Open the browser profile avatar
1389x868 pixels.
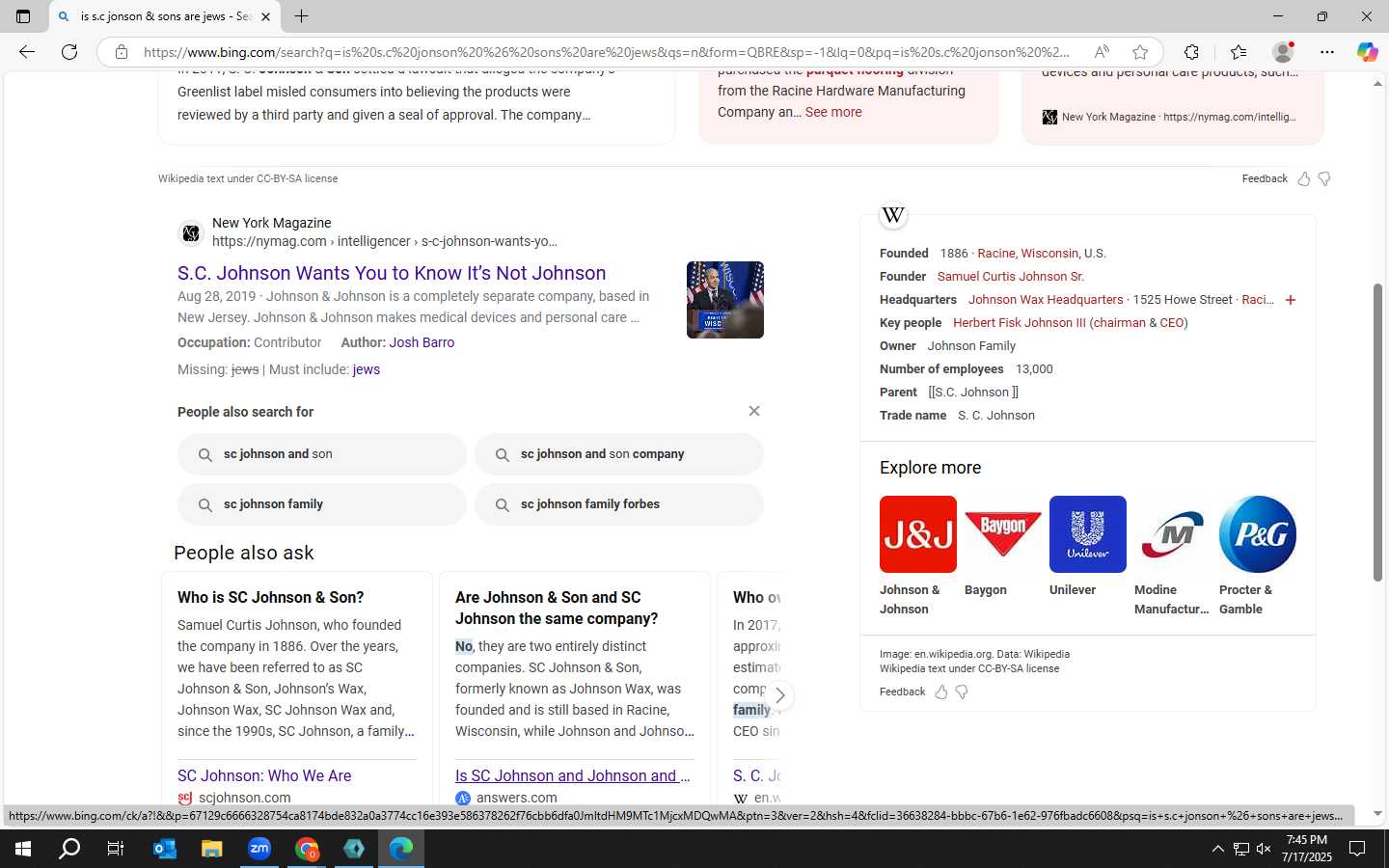(x=1283, y=52)
